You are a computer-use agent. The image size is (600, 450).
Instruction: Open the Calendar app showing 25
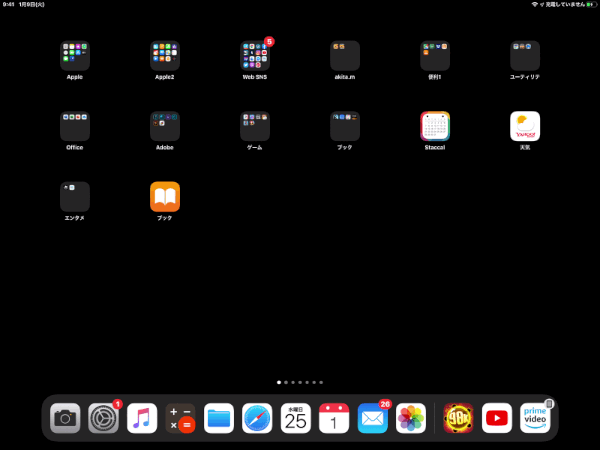[x=295, y=418]
